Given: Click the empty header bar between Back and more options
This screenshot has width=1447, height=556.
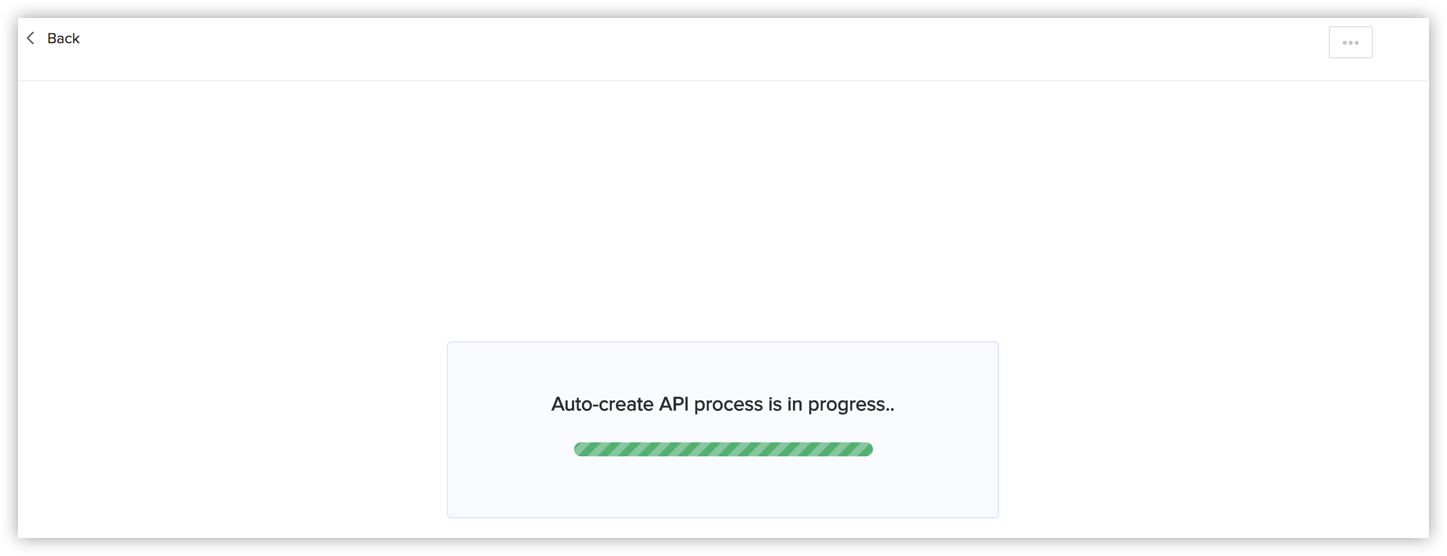Looking at the screenshot, I should tap(700, 45).
